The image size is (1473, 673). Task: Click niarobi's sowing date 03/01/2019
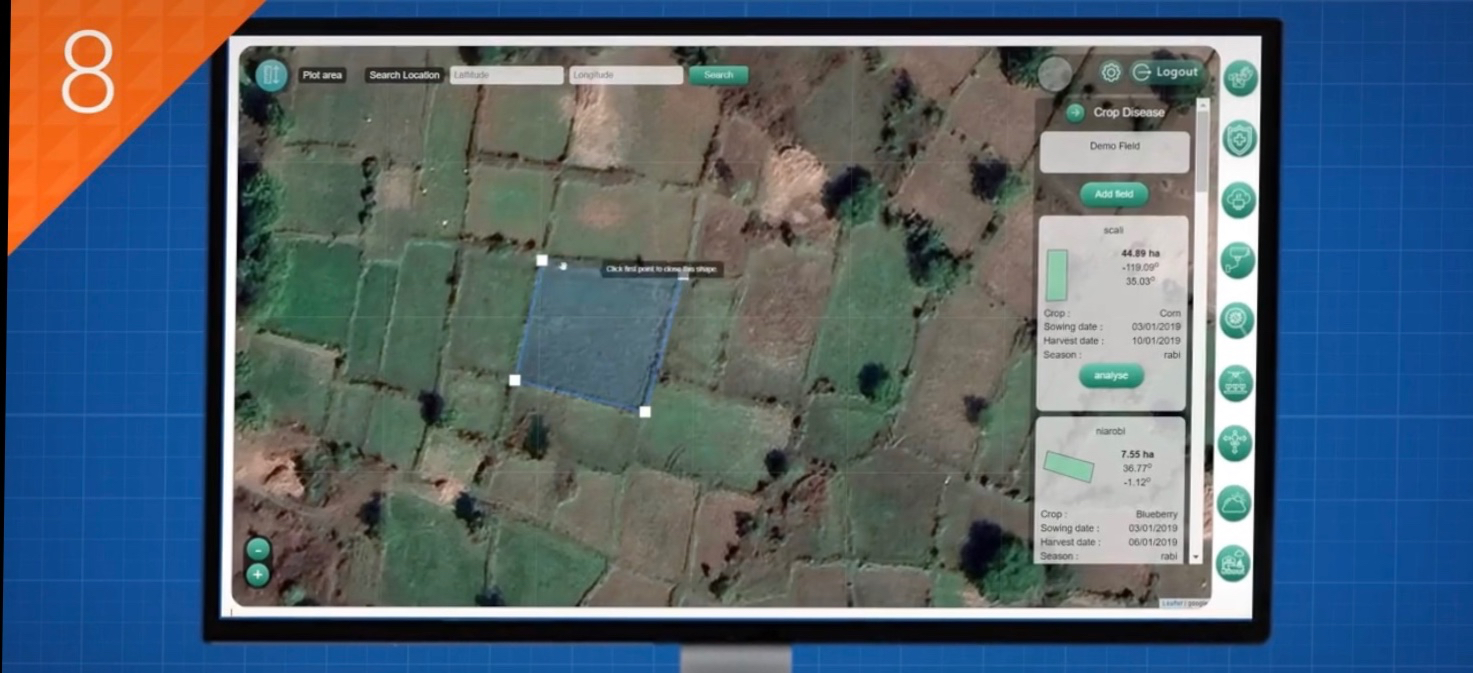[x=1154, y=528]
